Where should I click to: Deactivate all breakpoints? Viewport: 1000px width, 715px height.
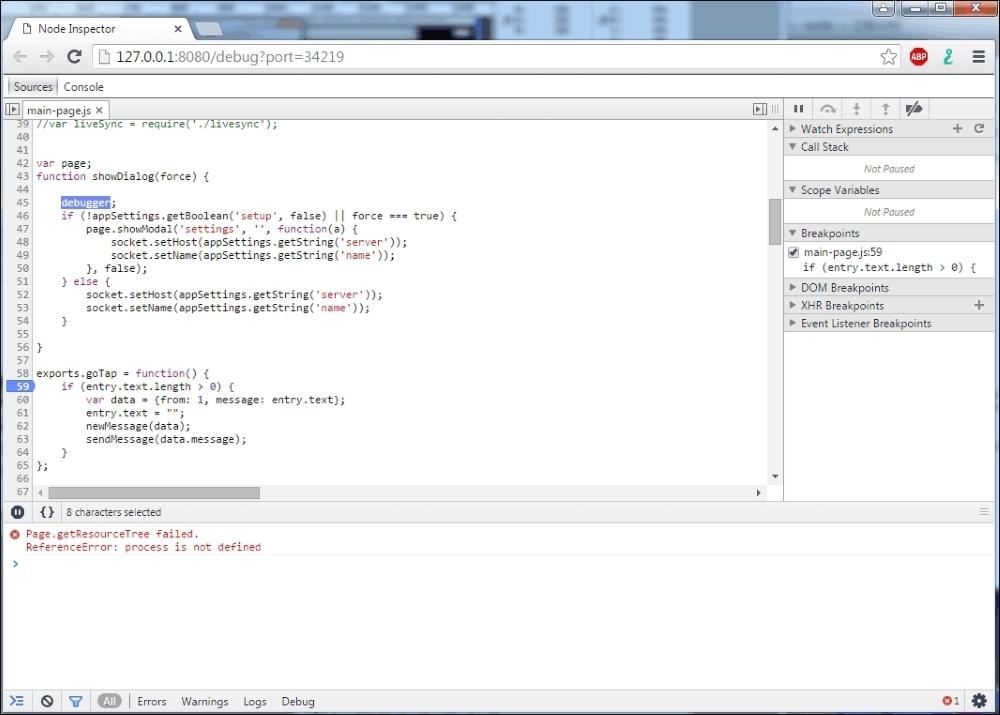[x=914, y=108]
